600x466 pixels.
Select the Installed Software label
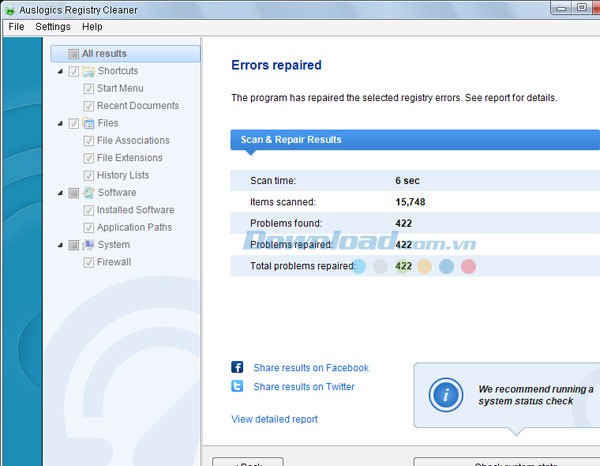(135, 210)
